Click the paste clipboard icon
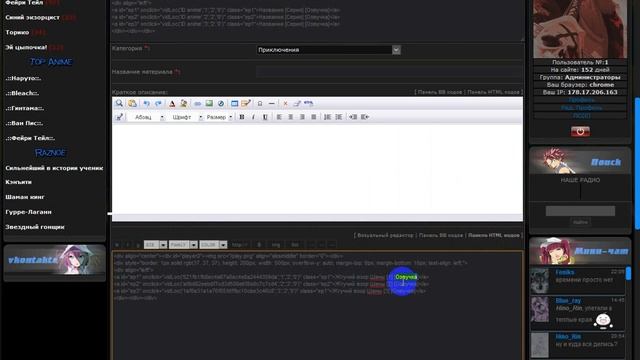 (132, 103)
